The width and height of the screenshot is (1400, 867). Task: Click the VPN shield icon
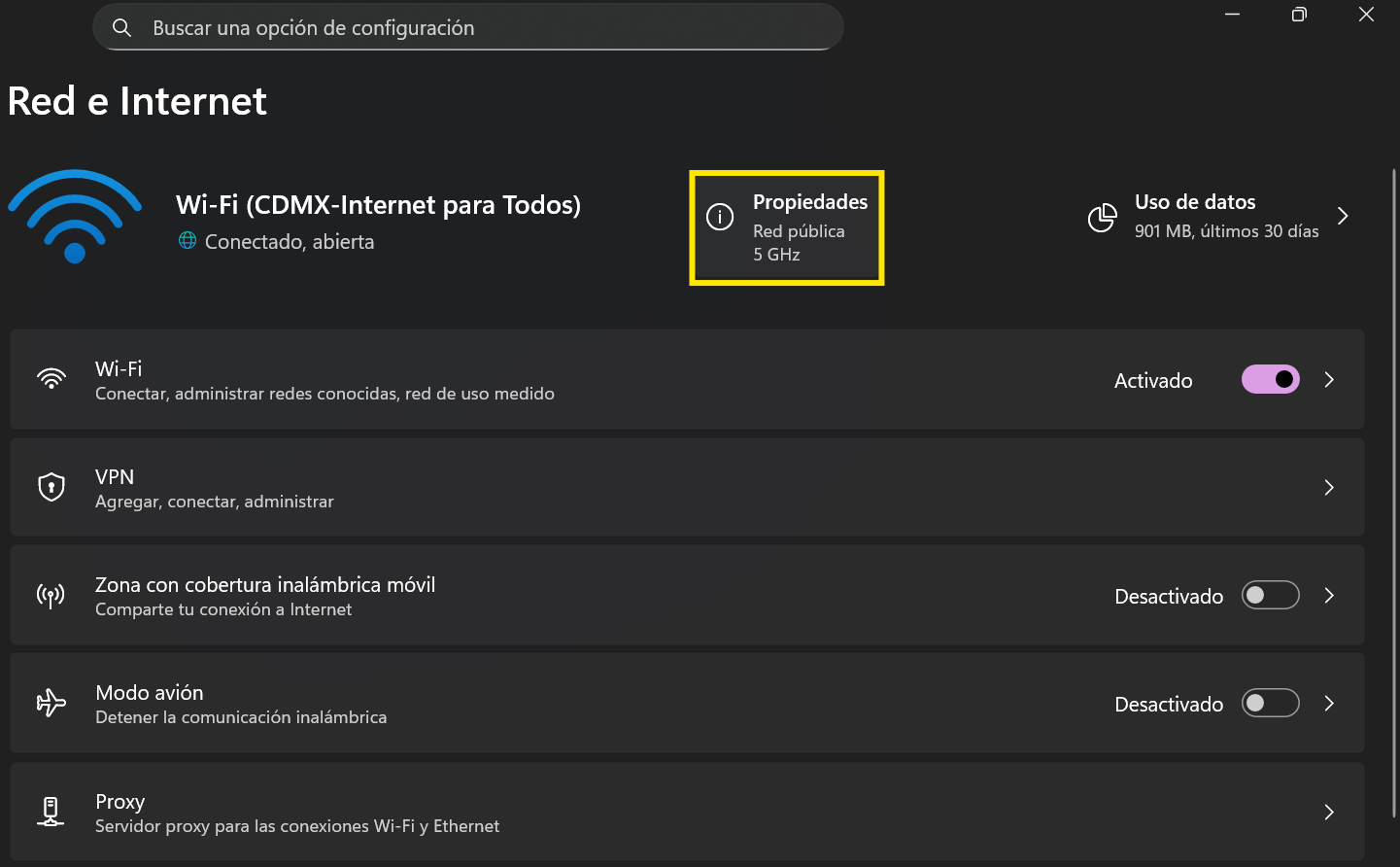51,487
